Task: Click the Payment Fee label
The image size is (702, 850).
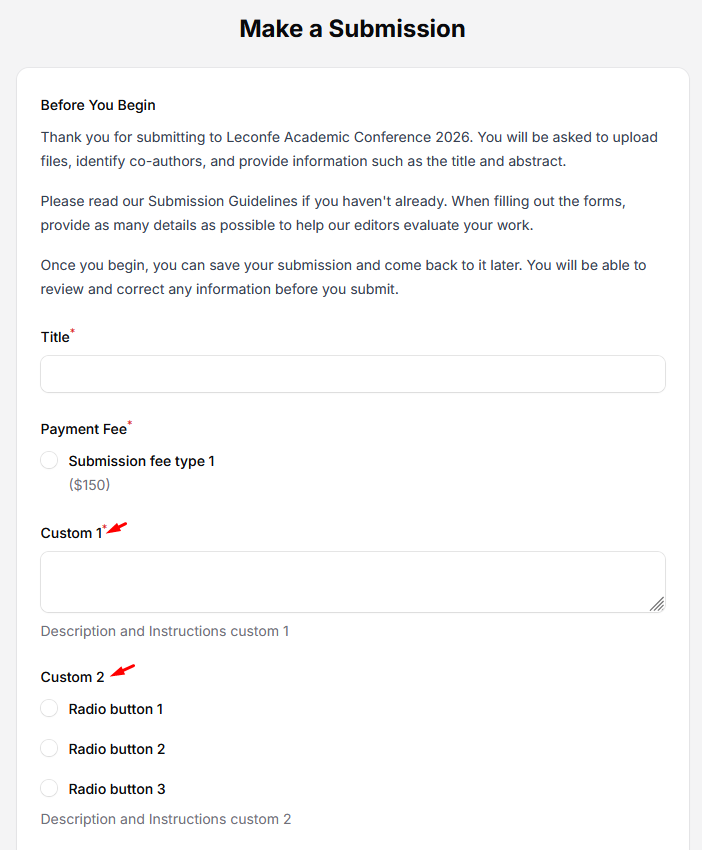Action: coord(83,429)
